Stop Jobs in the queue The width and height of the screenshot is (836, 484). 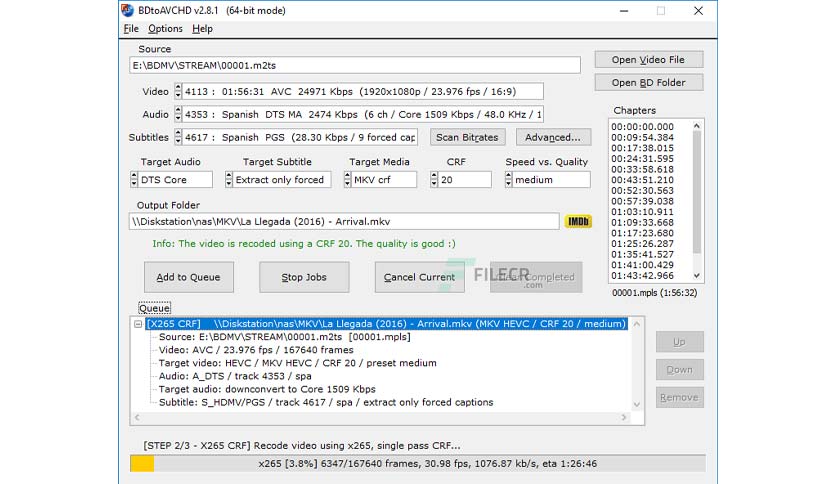pyautogui.click(x=304, y=277)
